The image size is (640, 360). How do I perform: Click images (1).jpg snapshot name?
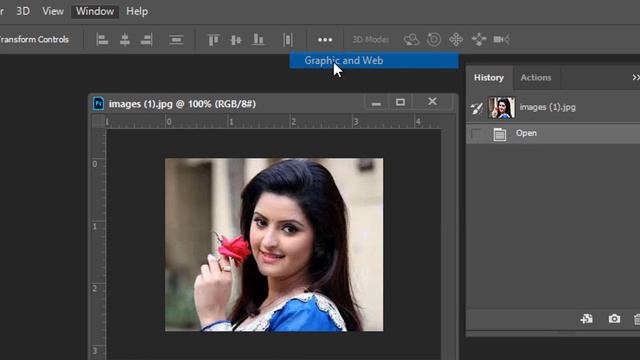pos(547,107)
